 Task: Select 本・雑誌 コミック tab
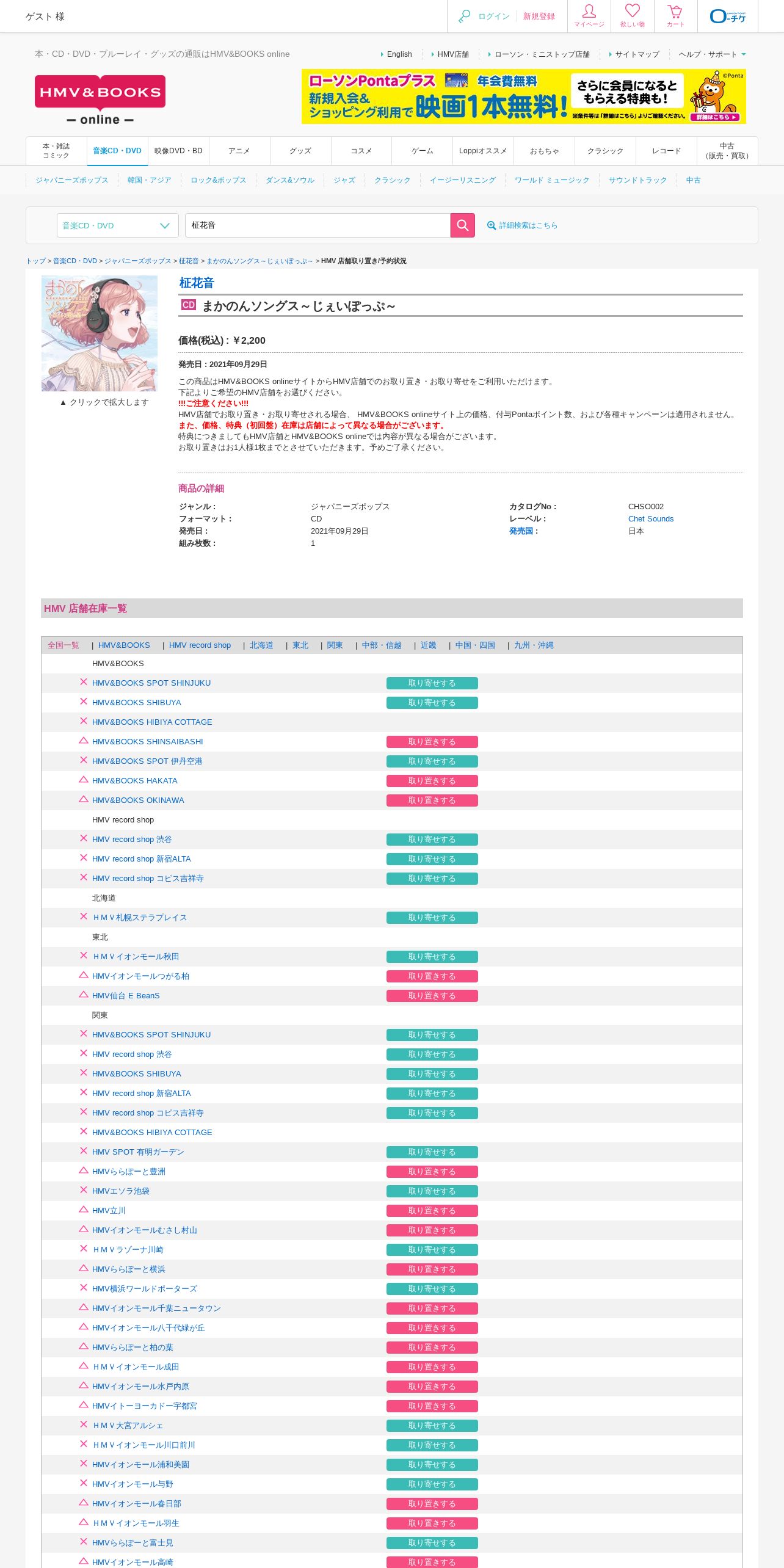tap(56, 151)
